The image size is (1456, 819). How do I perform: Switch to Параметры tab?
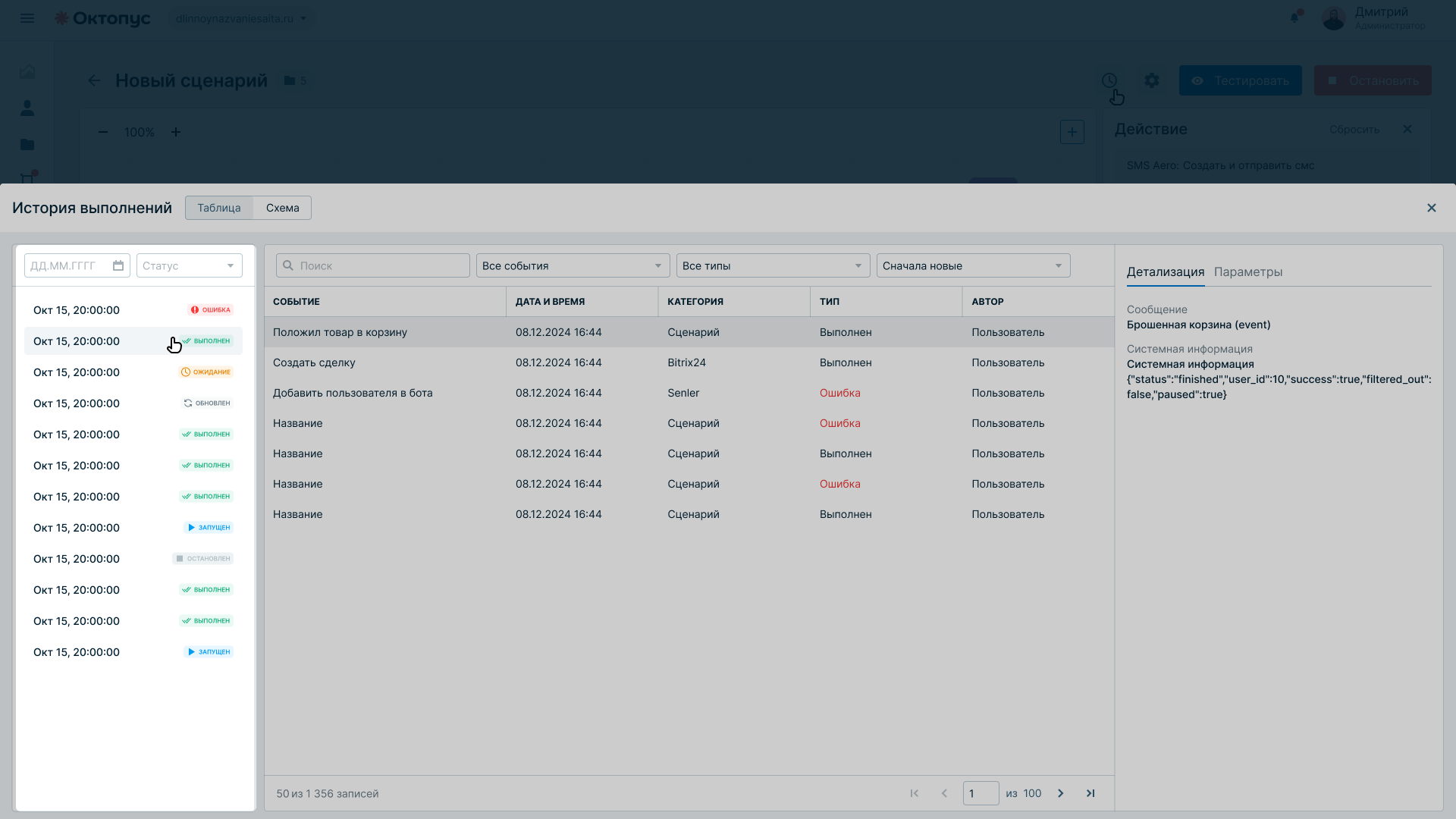(1248, 271)
